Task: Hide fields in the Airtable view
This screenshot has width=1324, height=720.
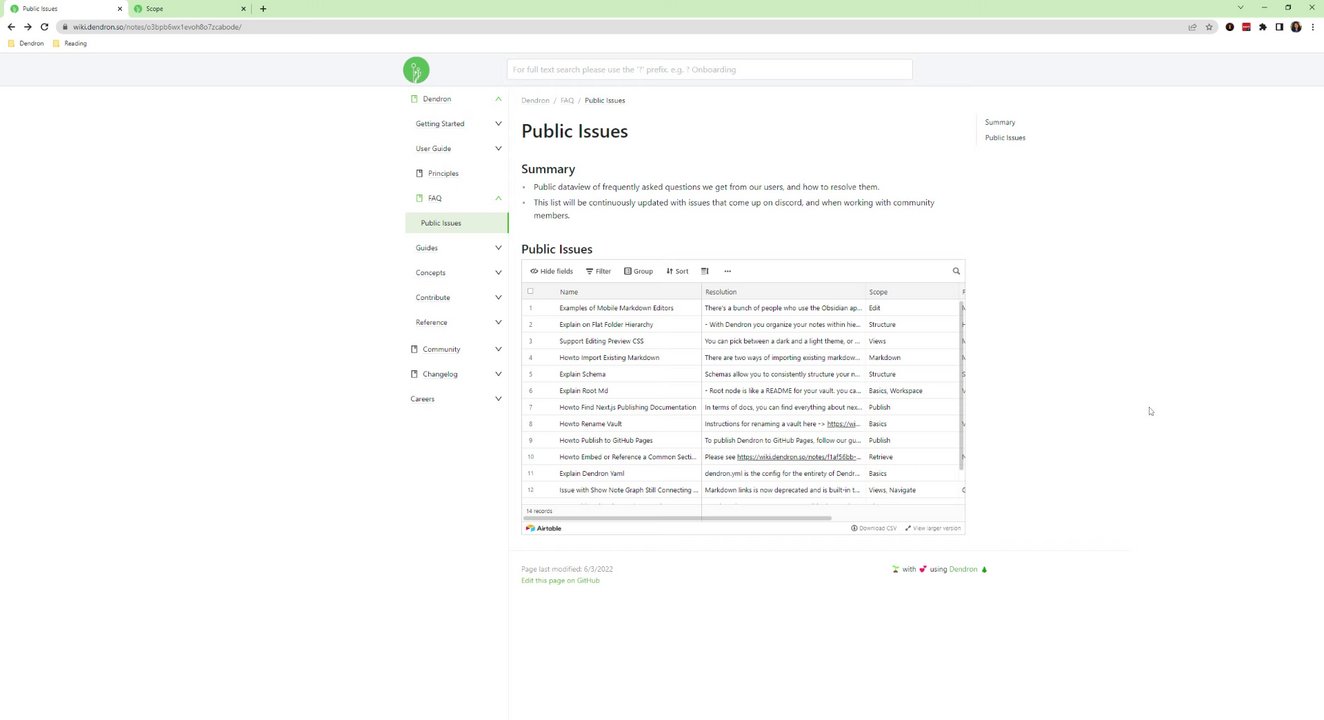Action: (x=552, y=271)
